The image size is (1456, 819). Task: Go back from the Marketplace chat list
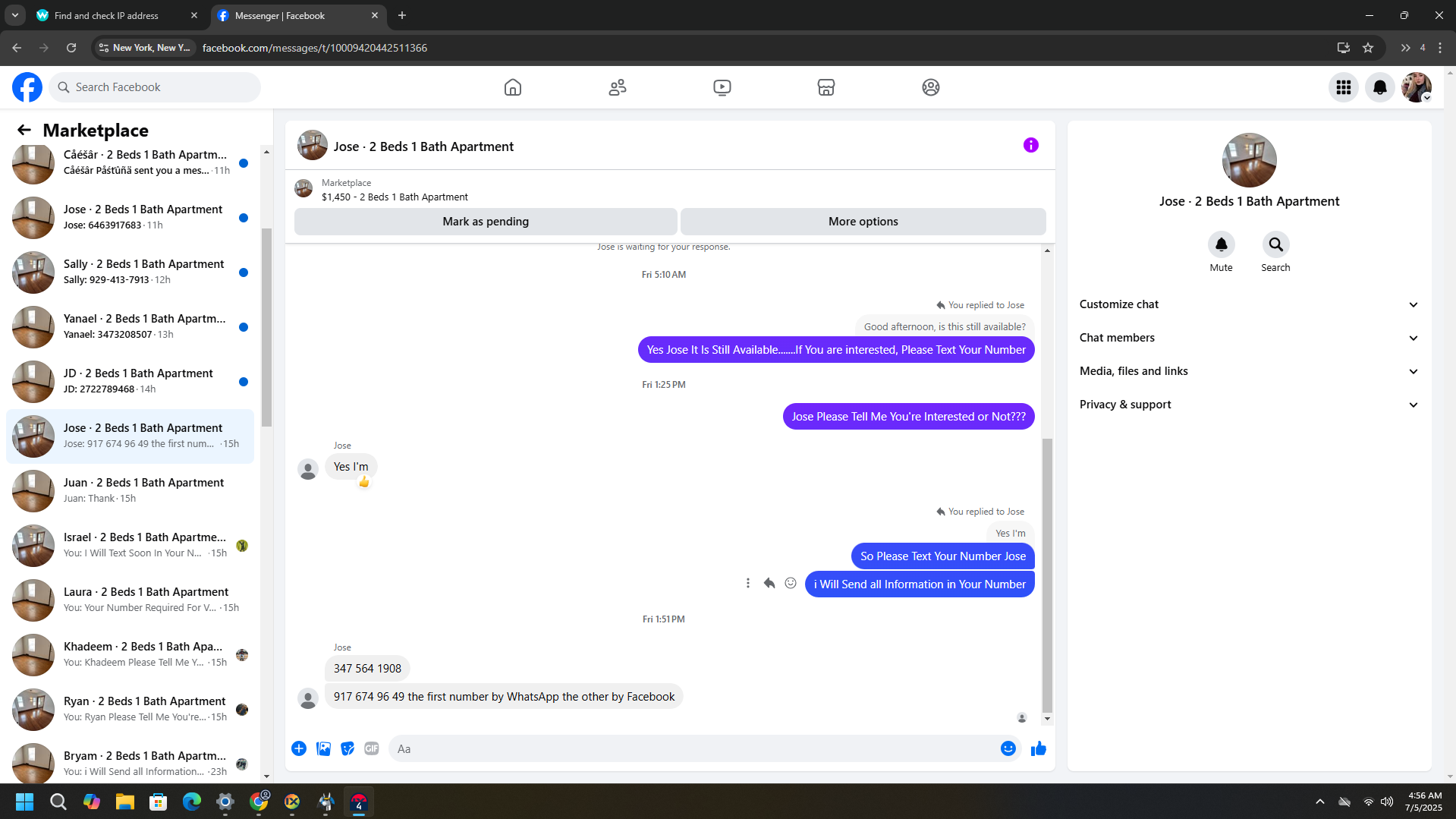tap(24, 130)
